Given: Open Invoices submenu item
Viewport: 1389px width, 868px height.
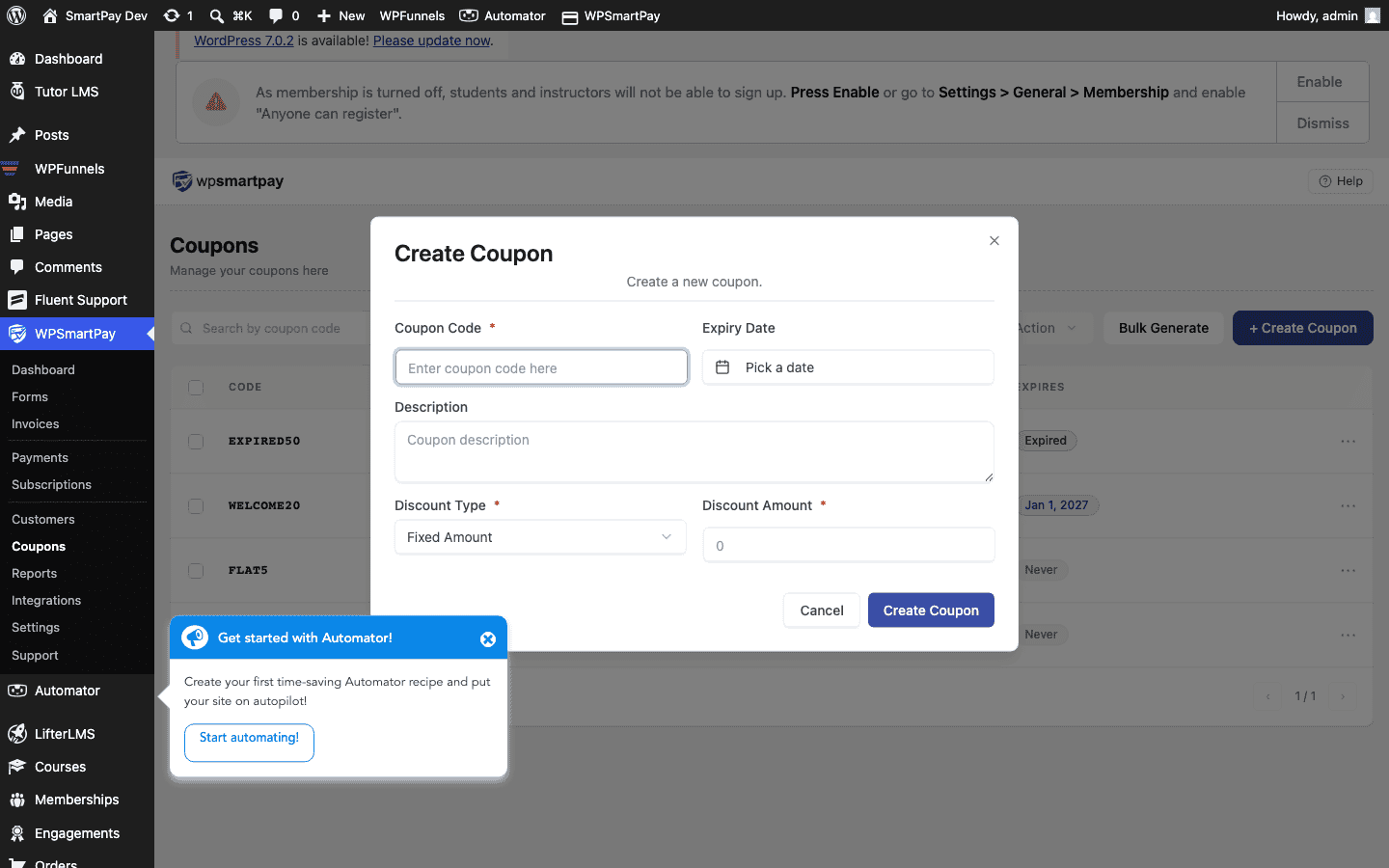Looking at the screenshot, I should (36, 423).
